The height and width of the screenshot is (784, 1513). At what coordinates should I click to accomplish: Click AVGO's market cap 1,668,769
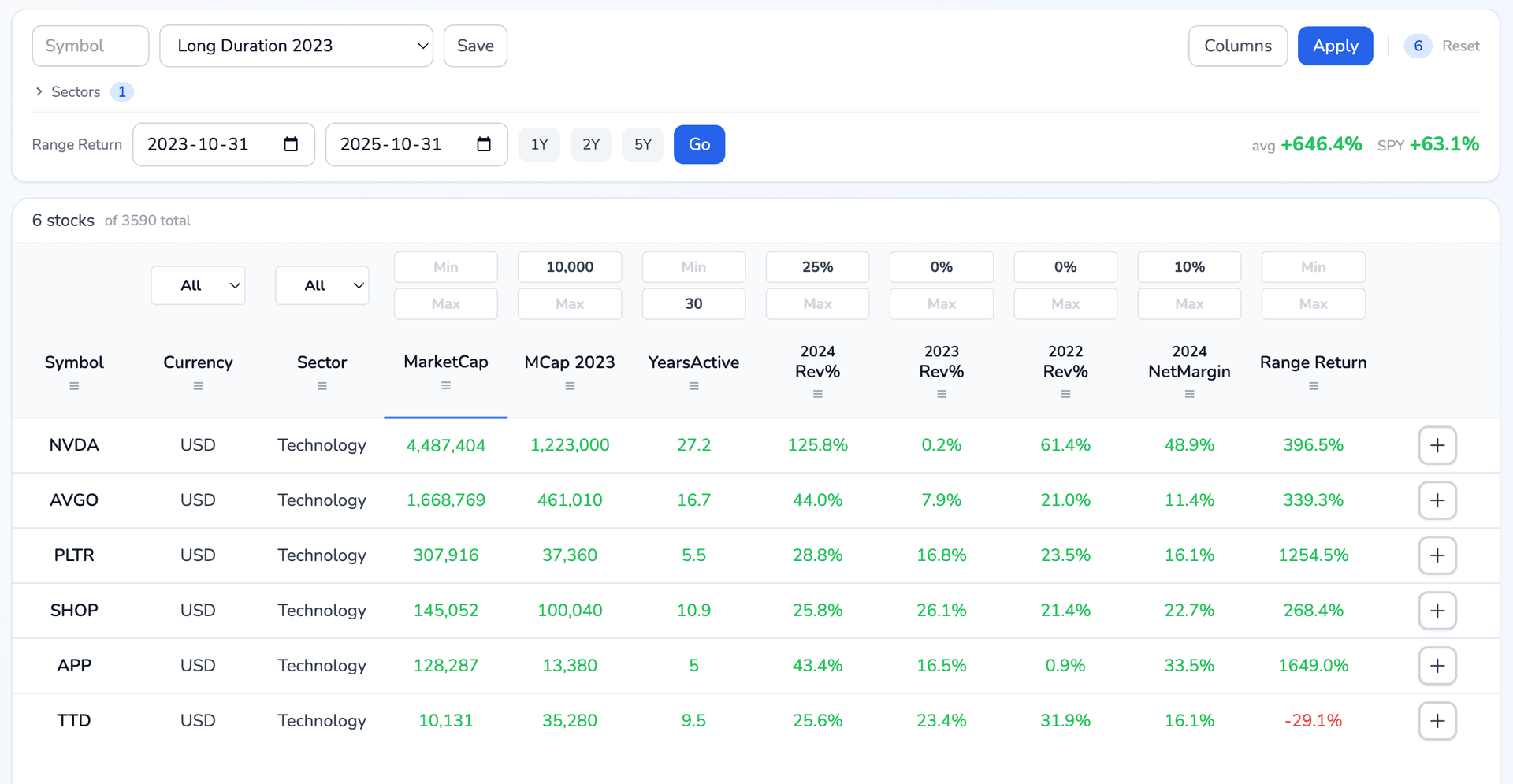tap(446, 500)
